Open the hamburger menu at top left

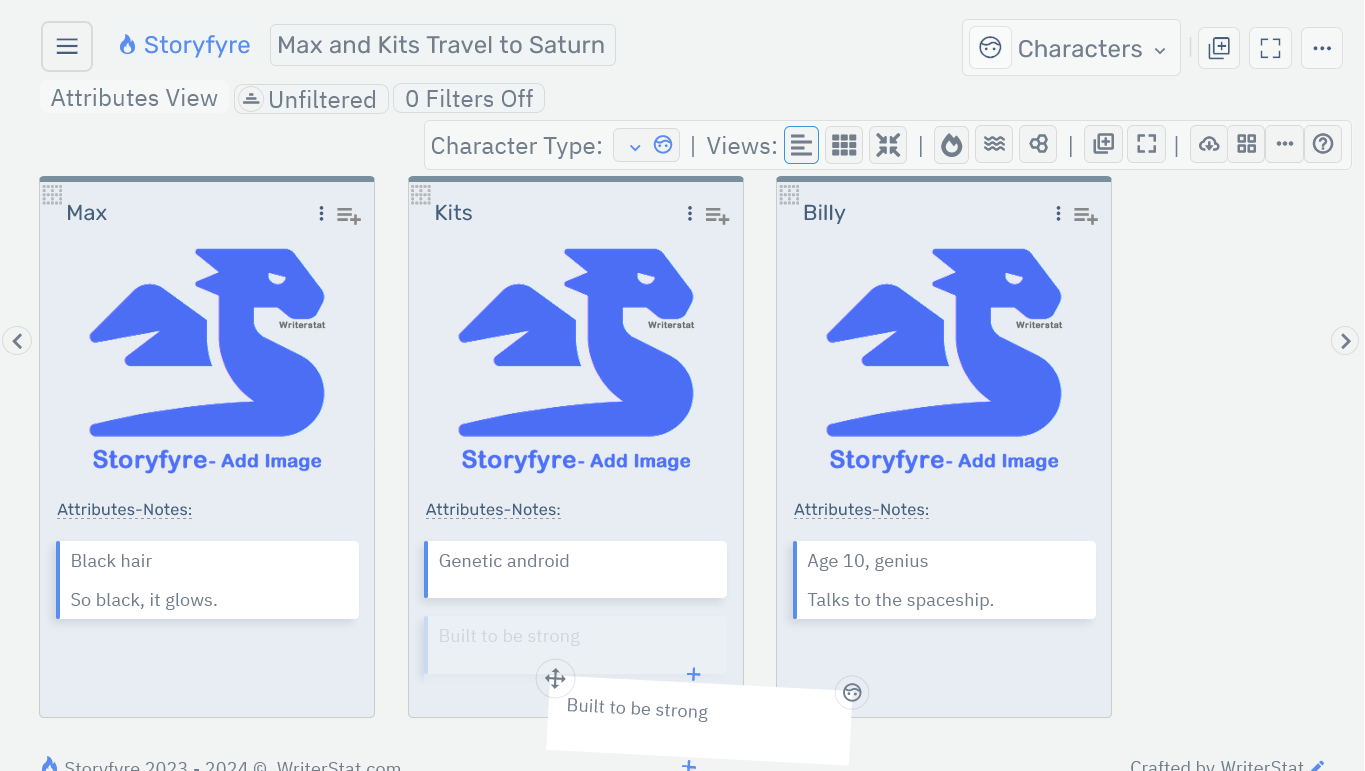(66, 46)
